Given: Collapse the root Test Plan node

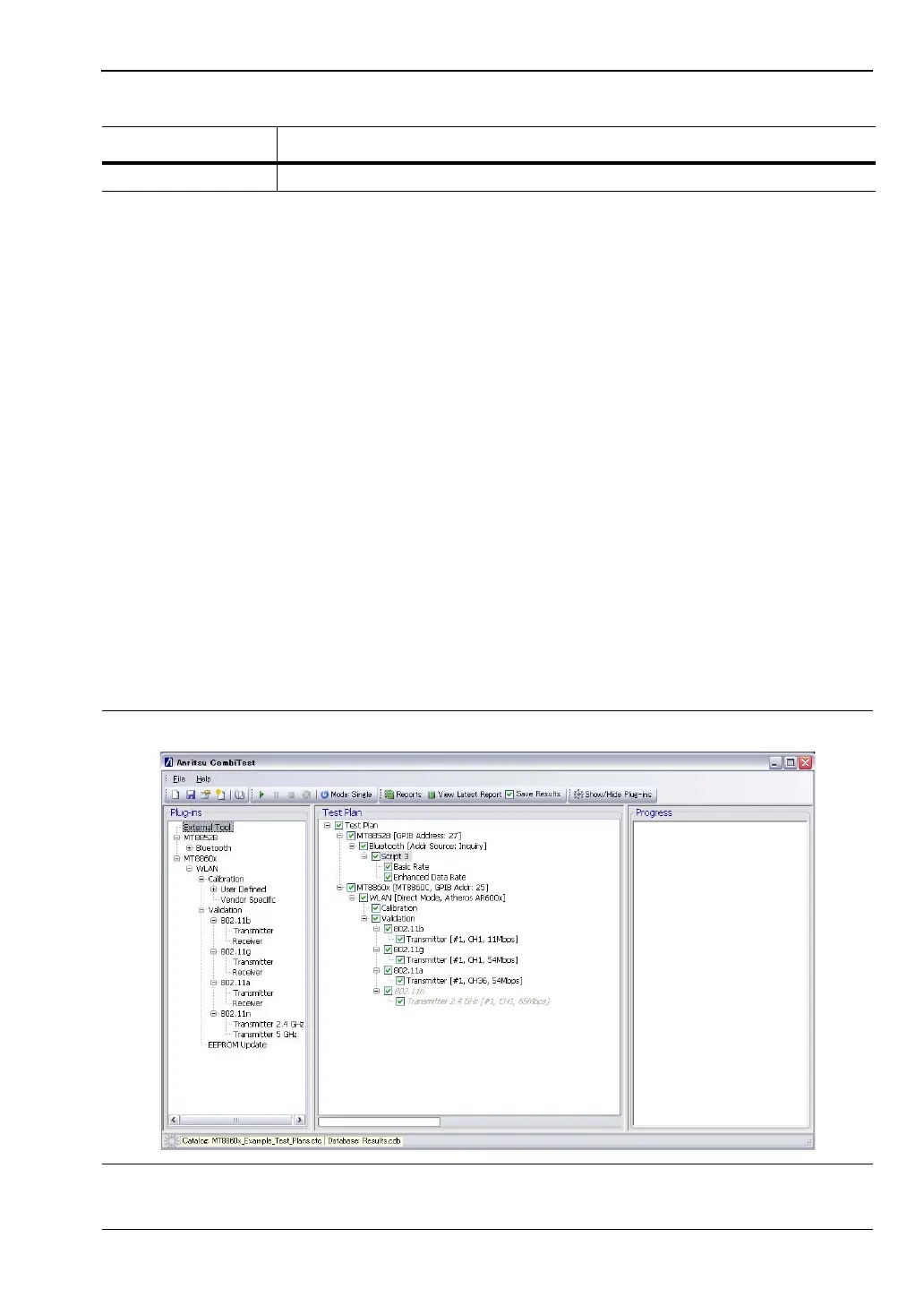Looking at the screenshot, I should pyautogui.click(x=327, y=826).
